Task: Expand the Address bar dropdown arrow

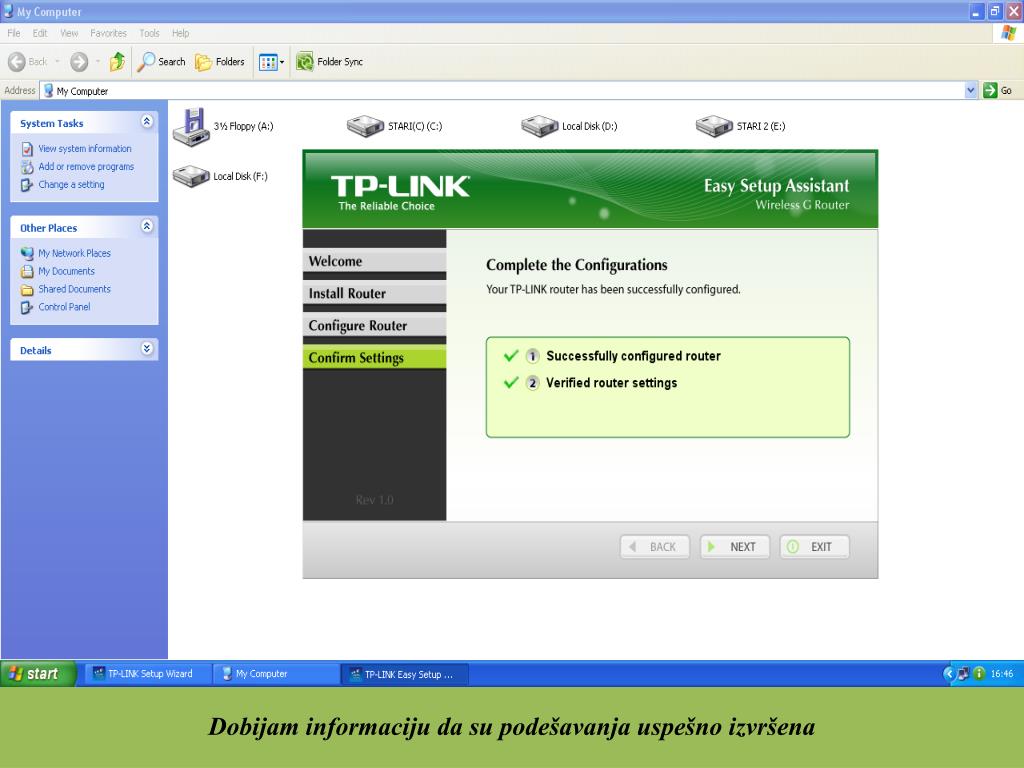Action: (970, 91)
